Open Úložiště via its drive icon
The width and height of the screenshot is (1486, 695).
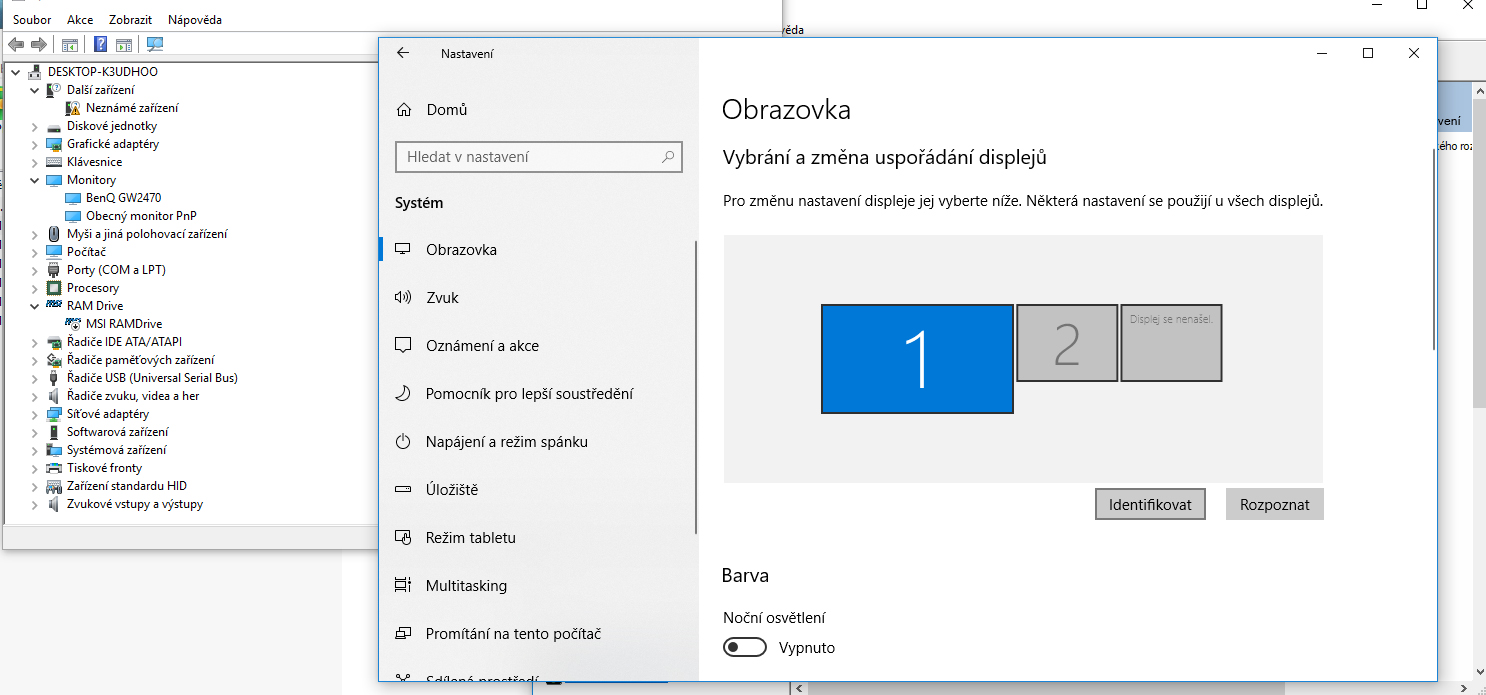click(404, 490)
